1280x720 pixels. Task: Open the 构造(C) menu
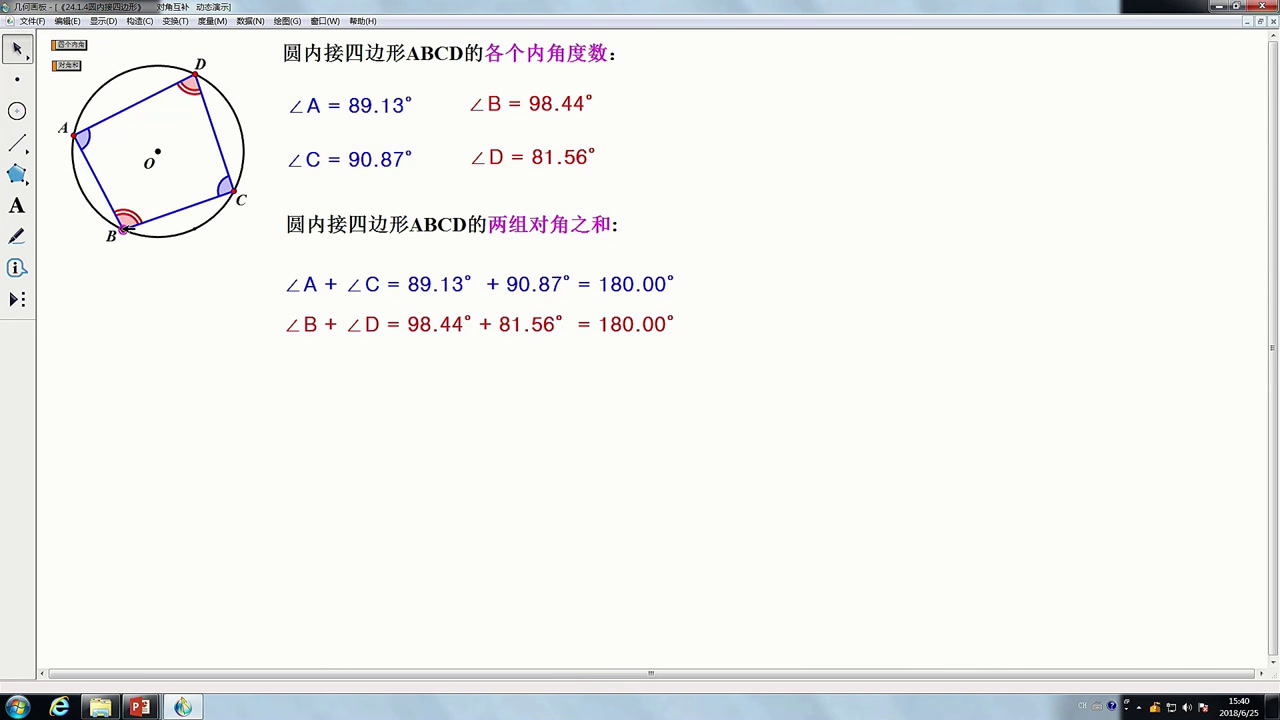coord(140,21)
